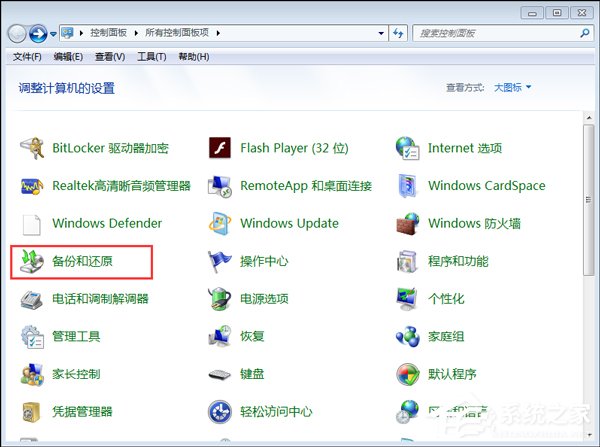Click the 备份和还原 backup icon
The height and width of the screenshot is (447, 600).
[33, 262]
